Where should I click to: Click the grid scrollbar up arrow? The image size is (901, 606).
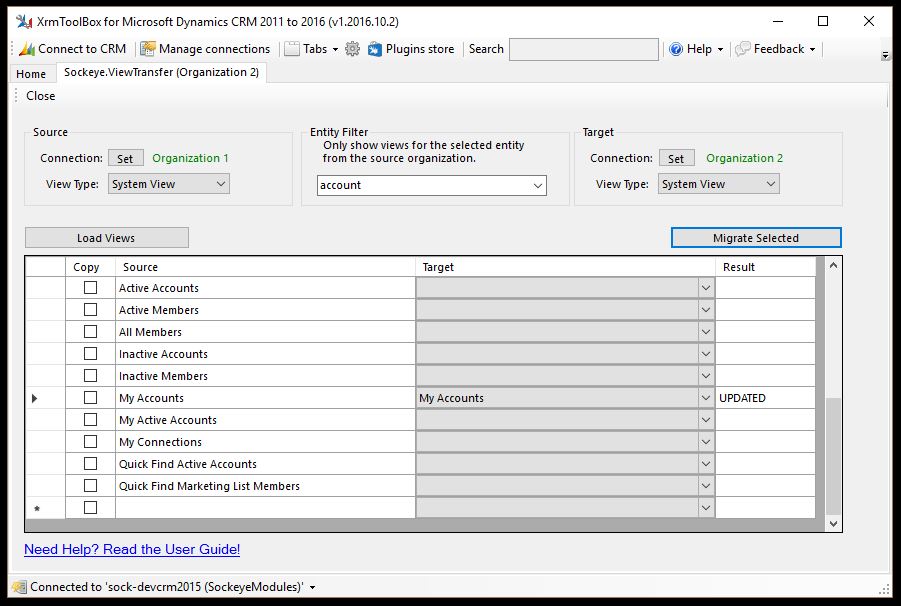tap(833, 265)
